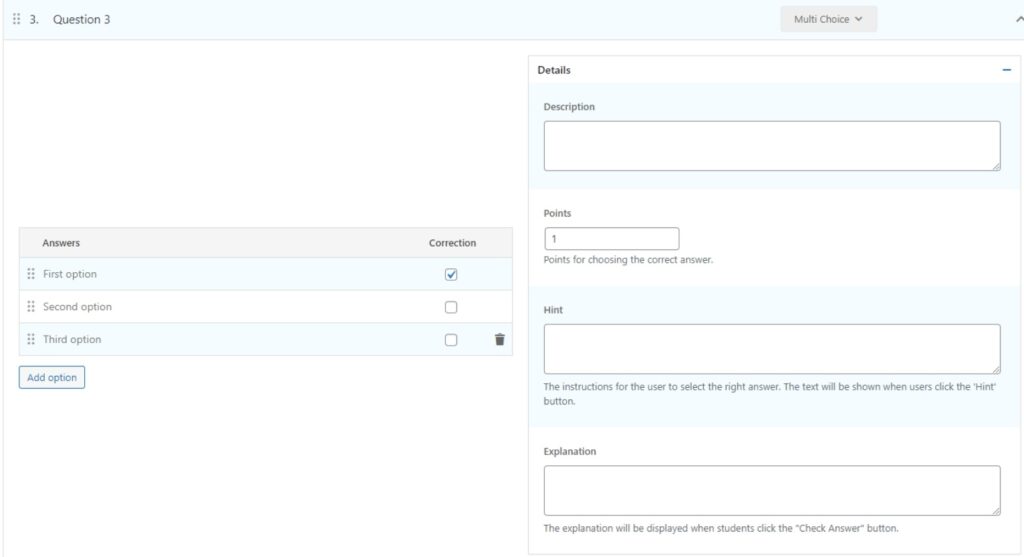Click inside the Hint text area

[771, 349]
